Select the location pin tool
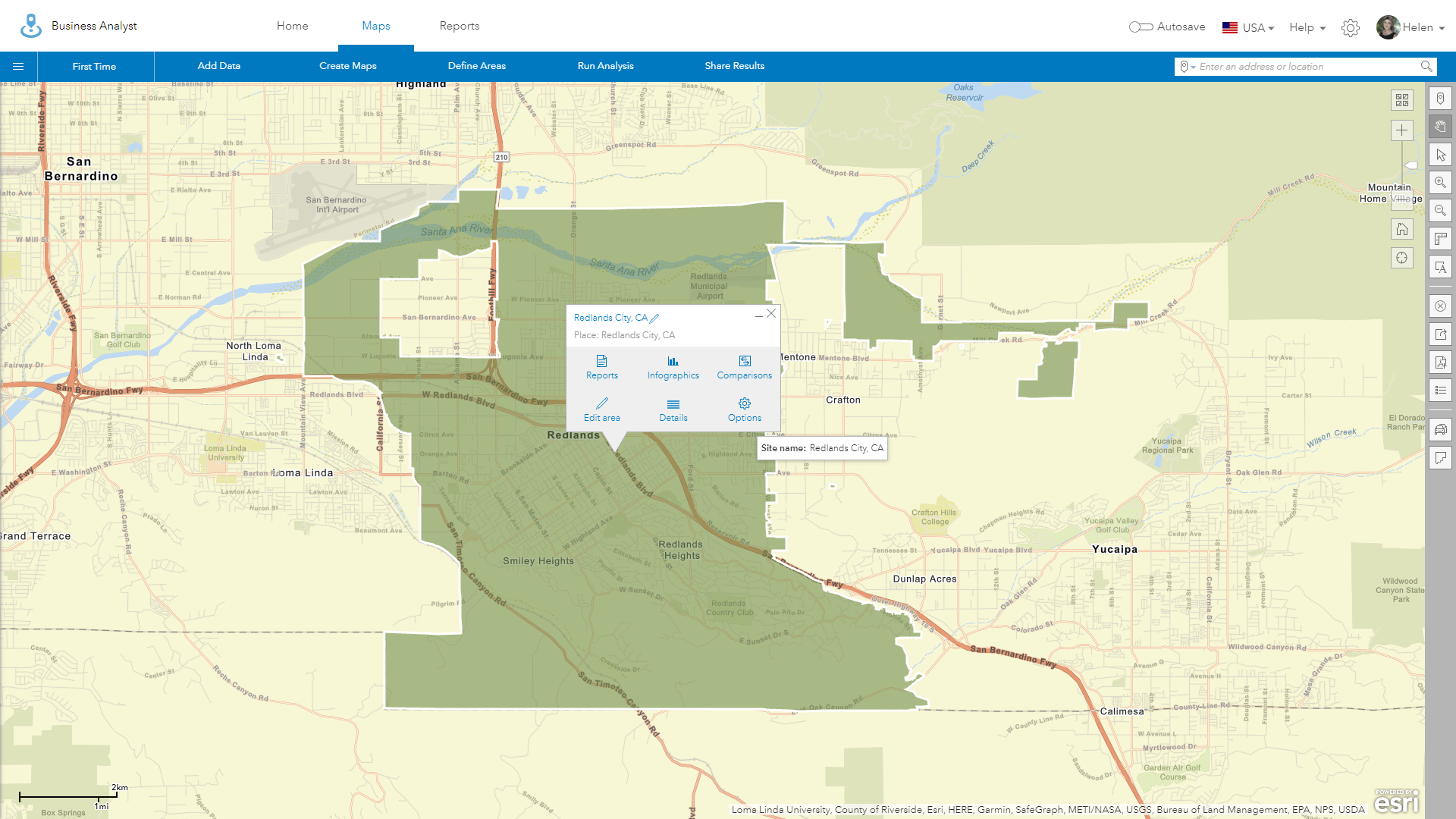This screenshot has height=819, width=1456. click(1440, 99)
